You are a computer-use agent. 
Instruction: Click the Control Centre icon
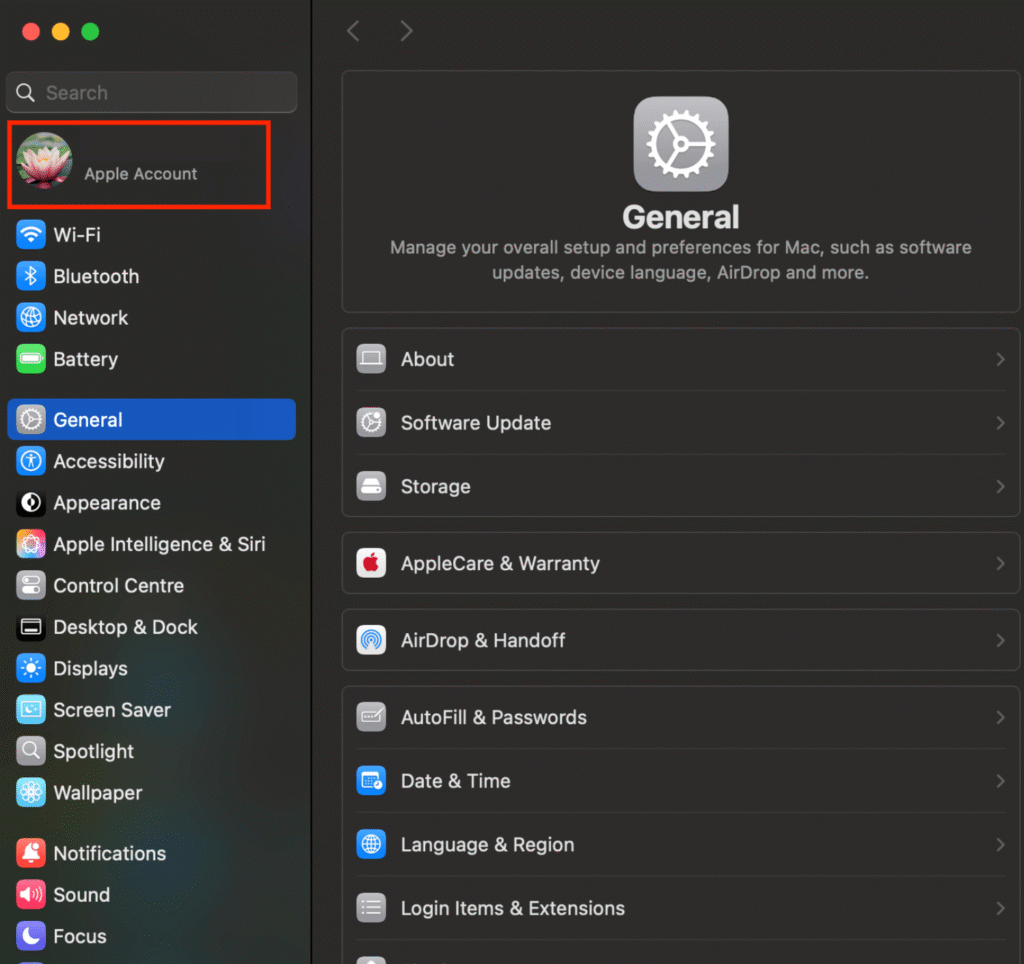click(31, 586)
